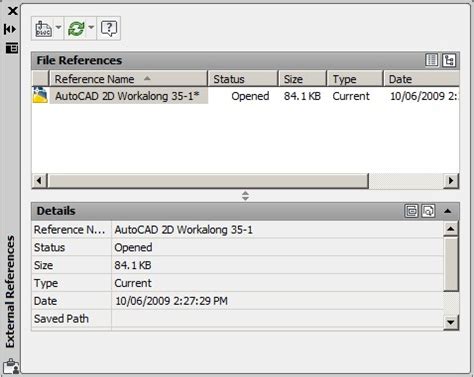
Task: Click the green Refresh icon
Action: pos(76,29)
